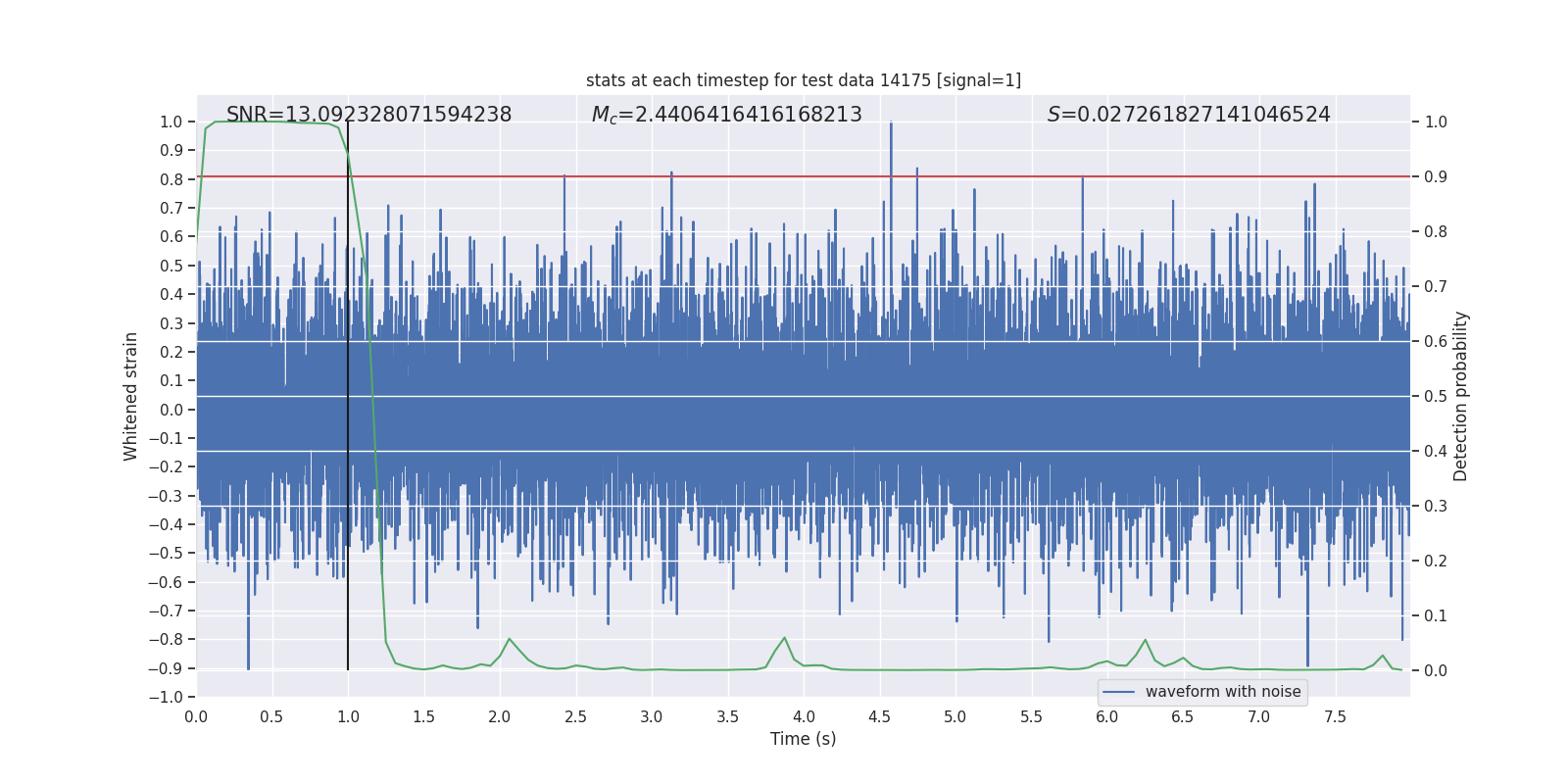Click the Mc=2.44 chirp mass annotation
The height and width of the screenshot is (784, 1568).
coord(726,115)
